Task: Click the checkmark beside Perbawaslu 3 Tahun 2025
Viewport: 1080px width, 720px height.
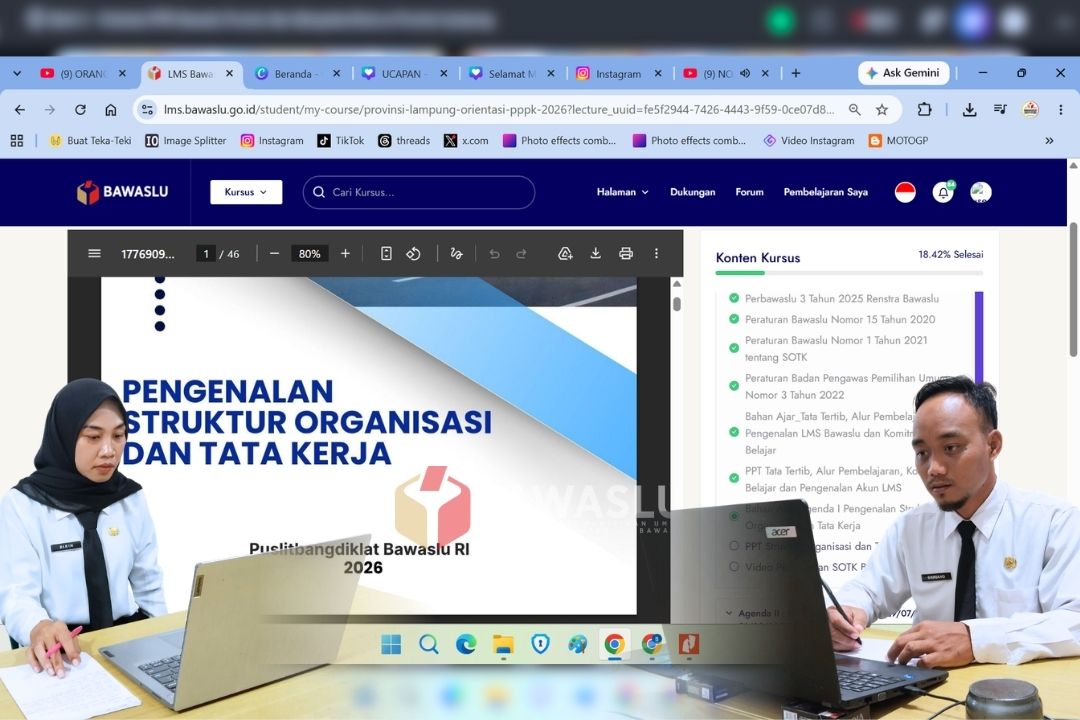Action: point(734,298)
